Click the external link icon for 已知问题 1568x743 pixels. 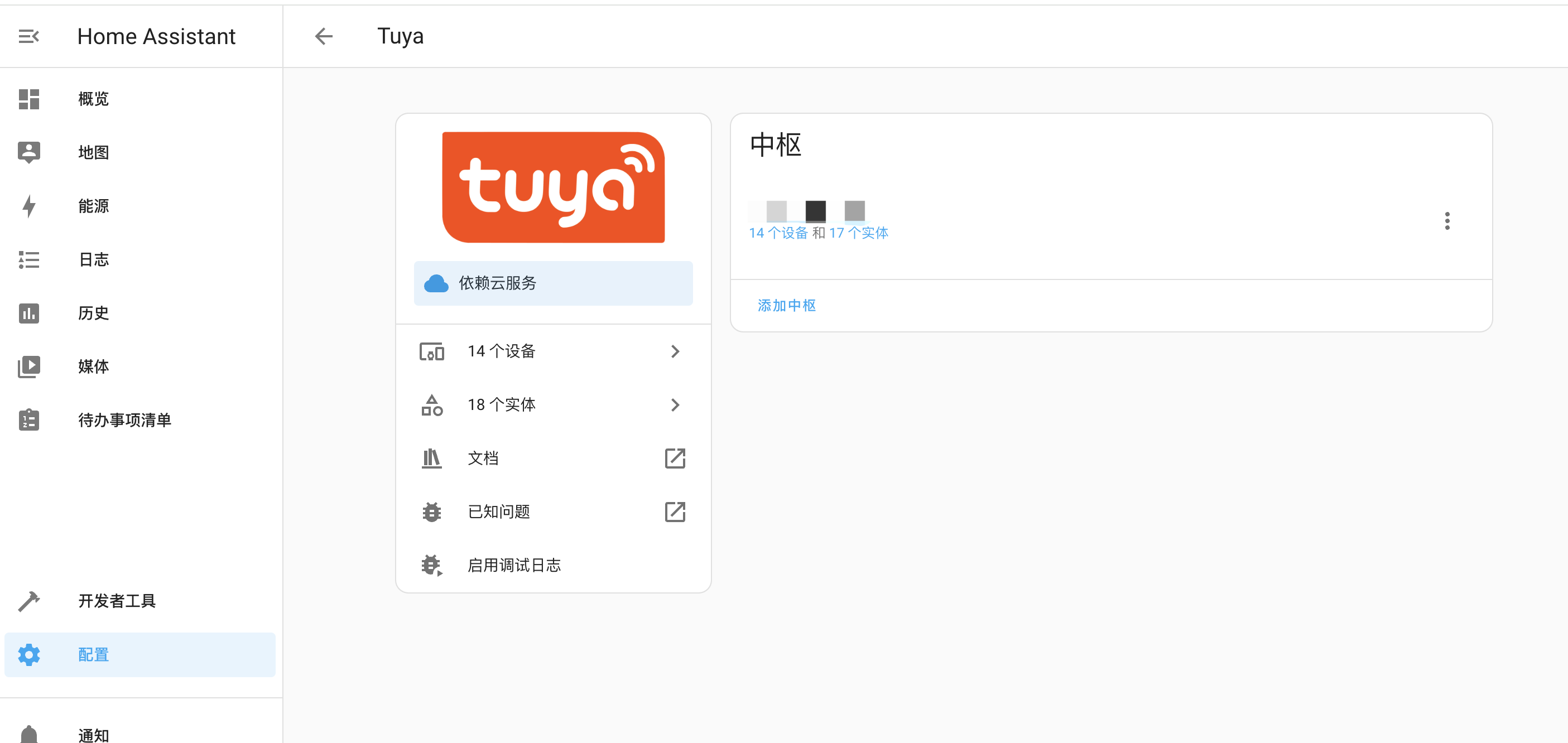[x=675, y=513]
